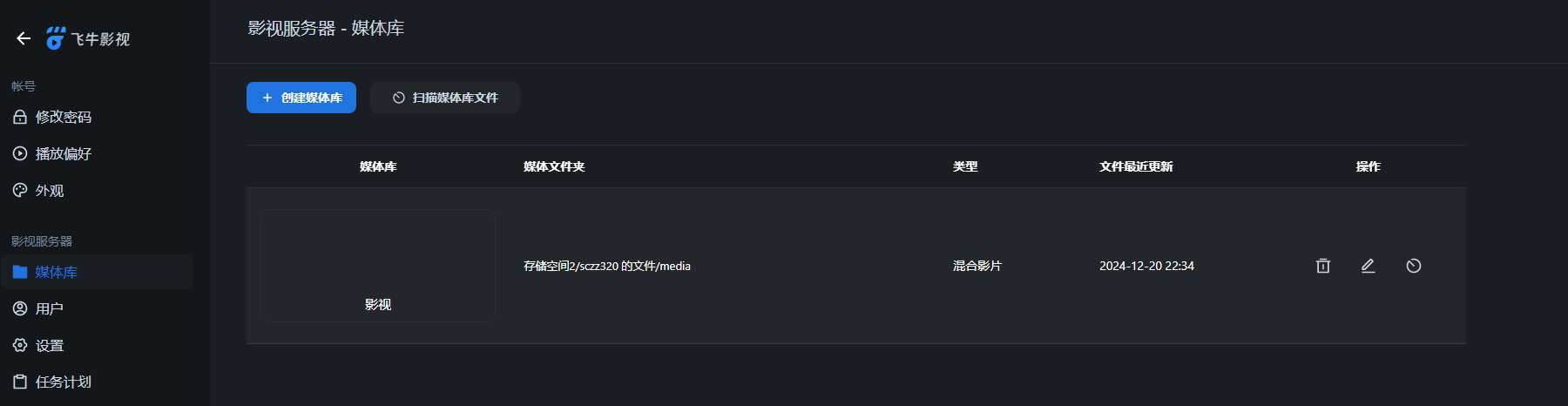
Task: Rescan the 影视 library using its row scan icon
Action: (1413, 266)
